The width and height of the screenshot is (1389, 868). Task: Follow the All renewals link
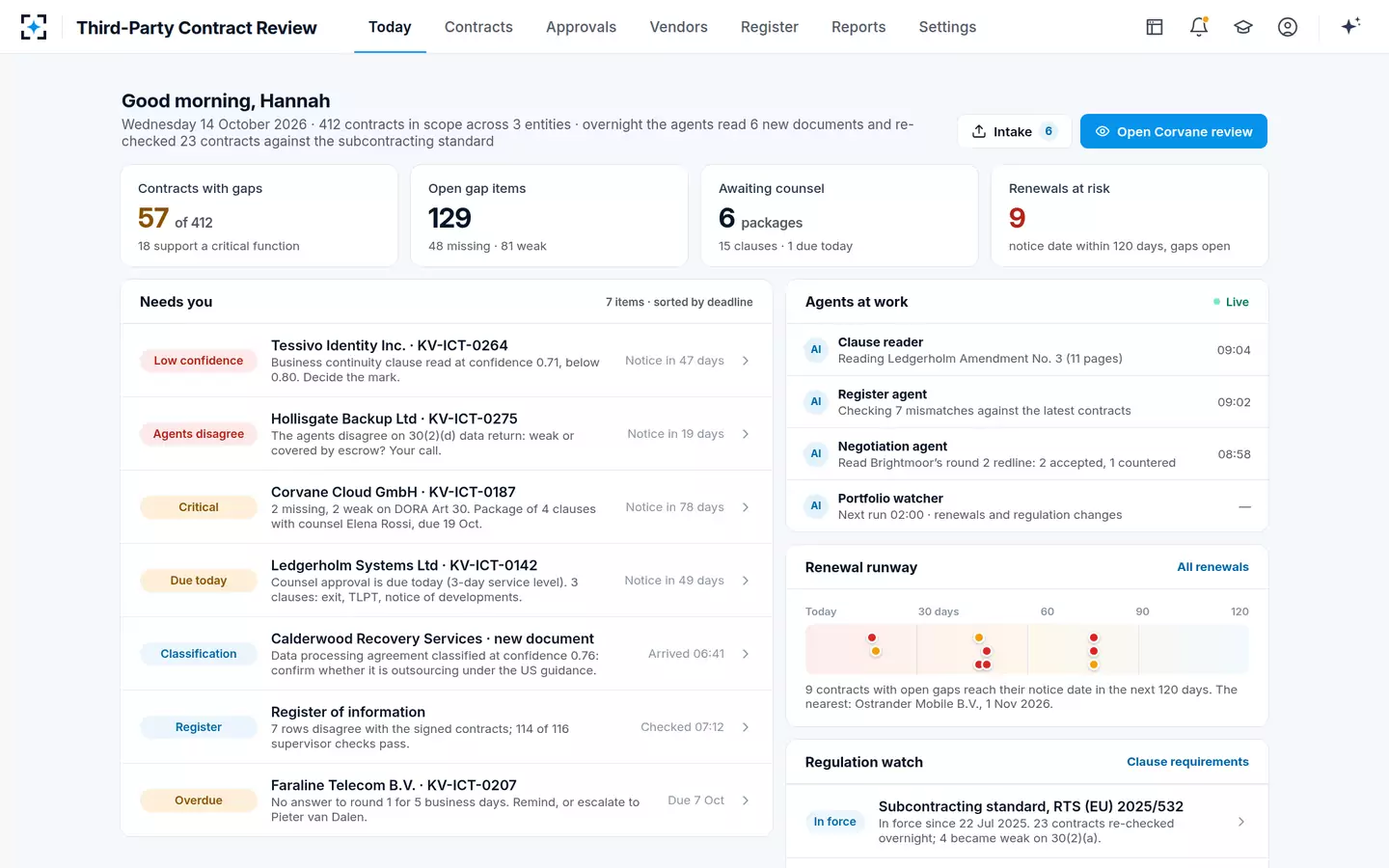[x=1212, y=567]
